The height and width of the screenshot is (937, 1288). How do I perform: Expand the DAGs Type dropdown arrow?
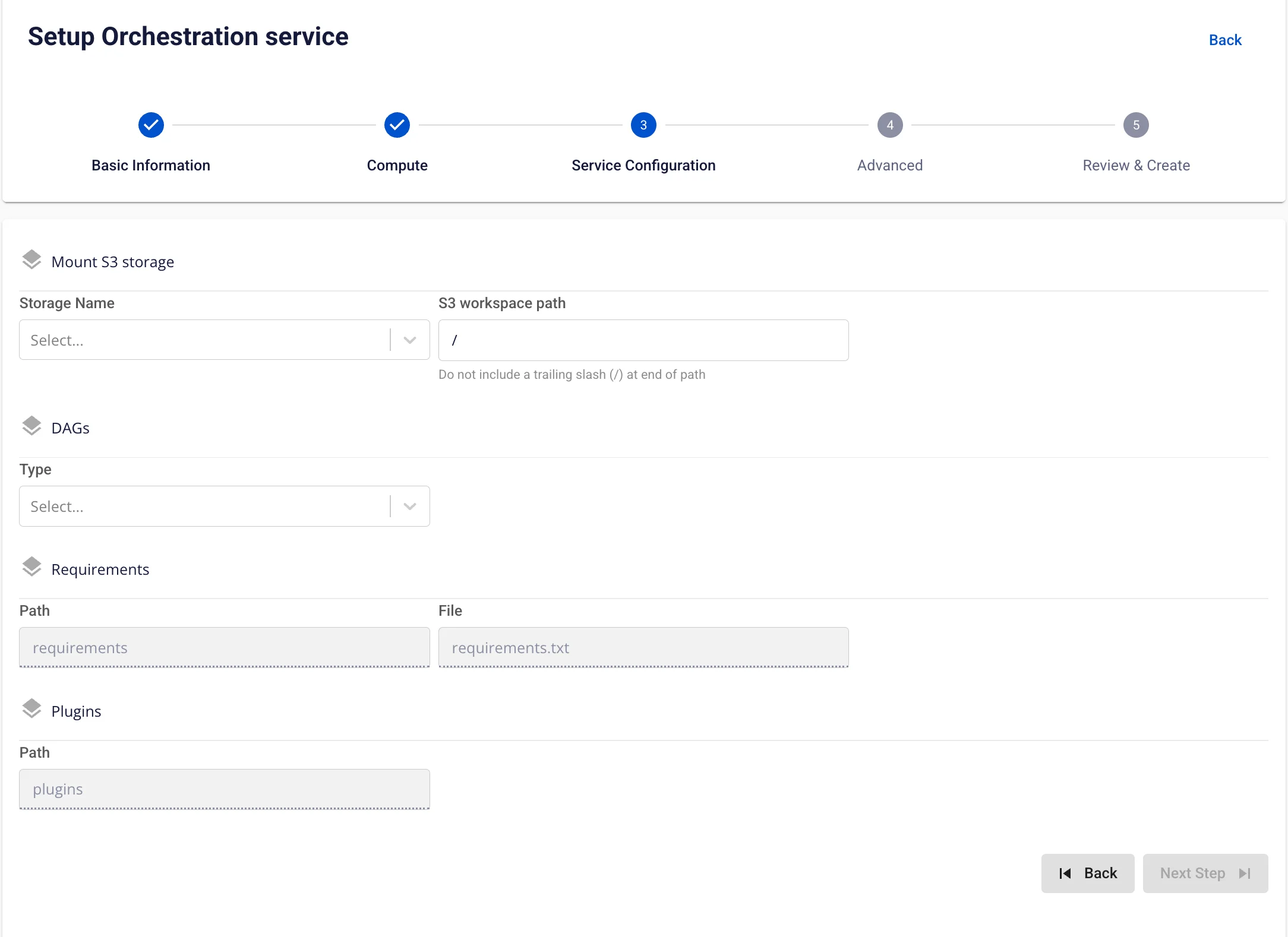tap(409, 507)
